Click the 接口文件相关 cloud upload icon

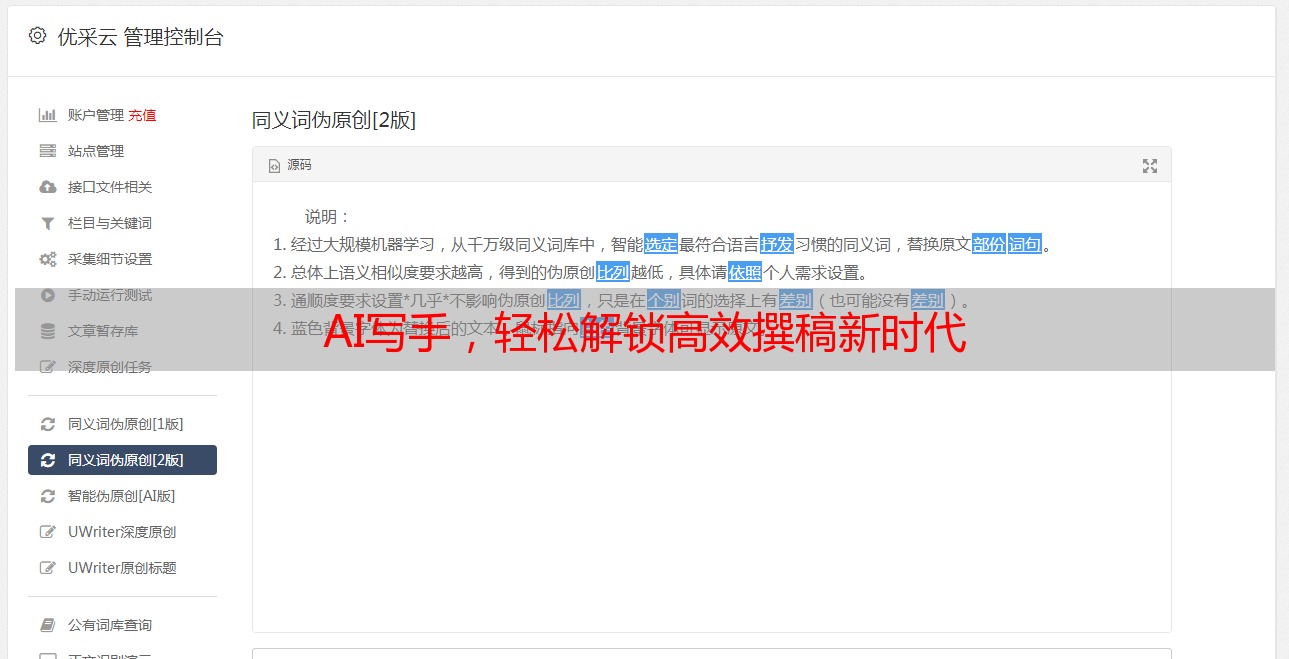click(47, 187)
